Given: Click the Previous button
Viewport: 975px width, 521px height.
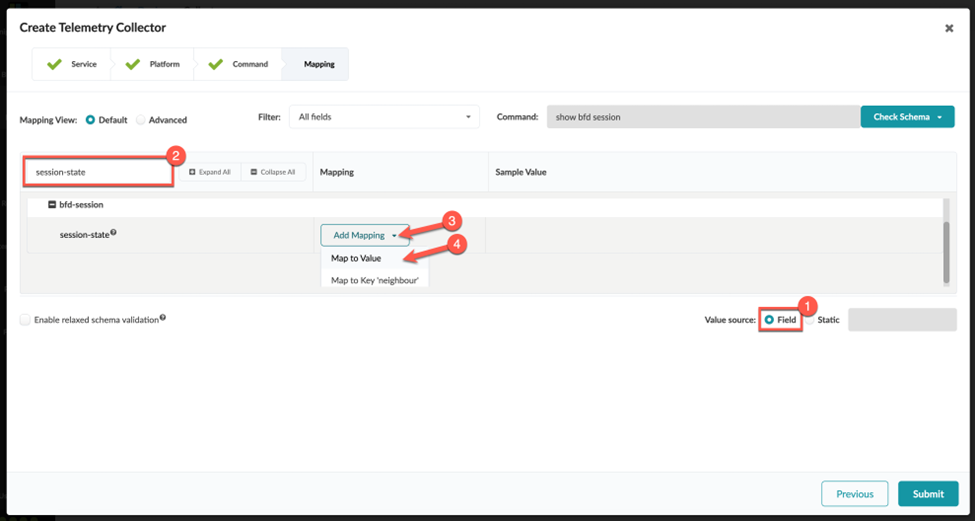Looking at the screenshot, I should click(854, 494).
